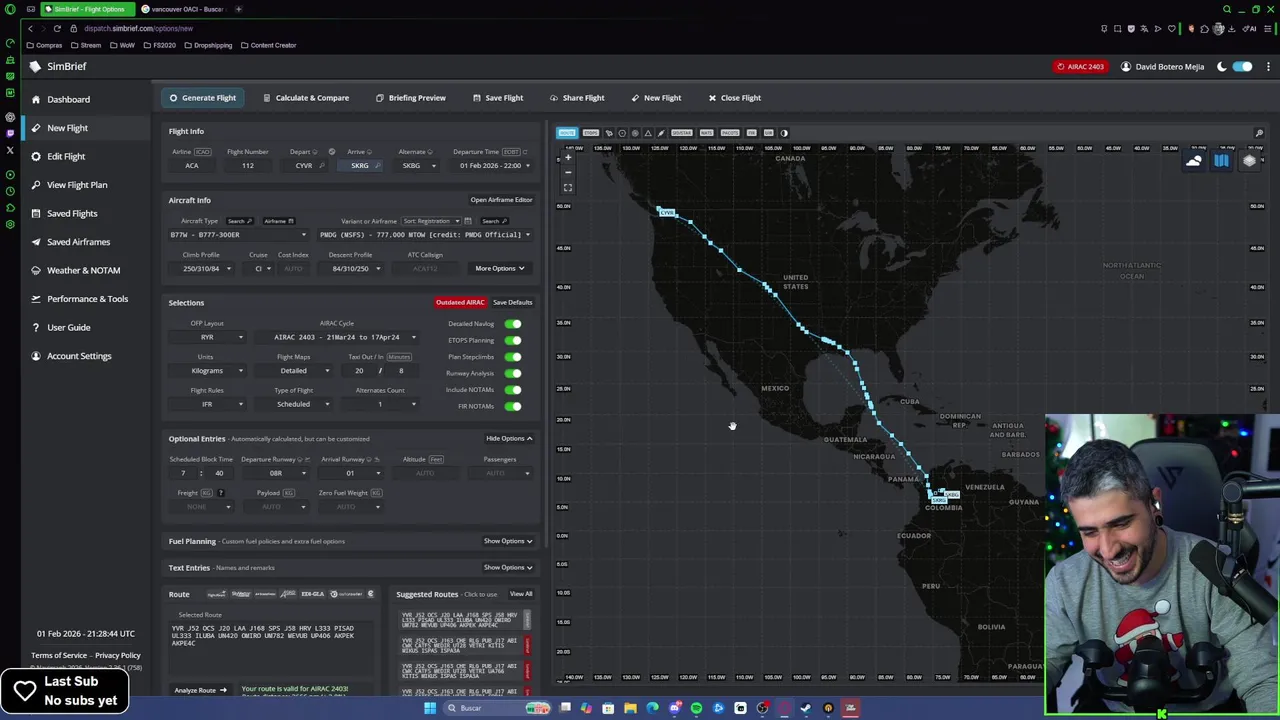Click the Analyze Route button
The width and height of the screenshot is (1280, 720).
point(201,690)
